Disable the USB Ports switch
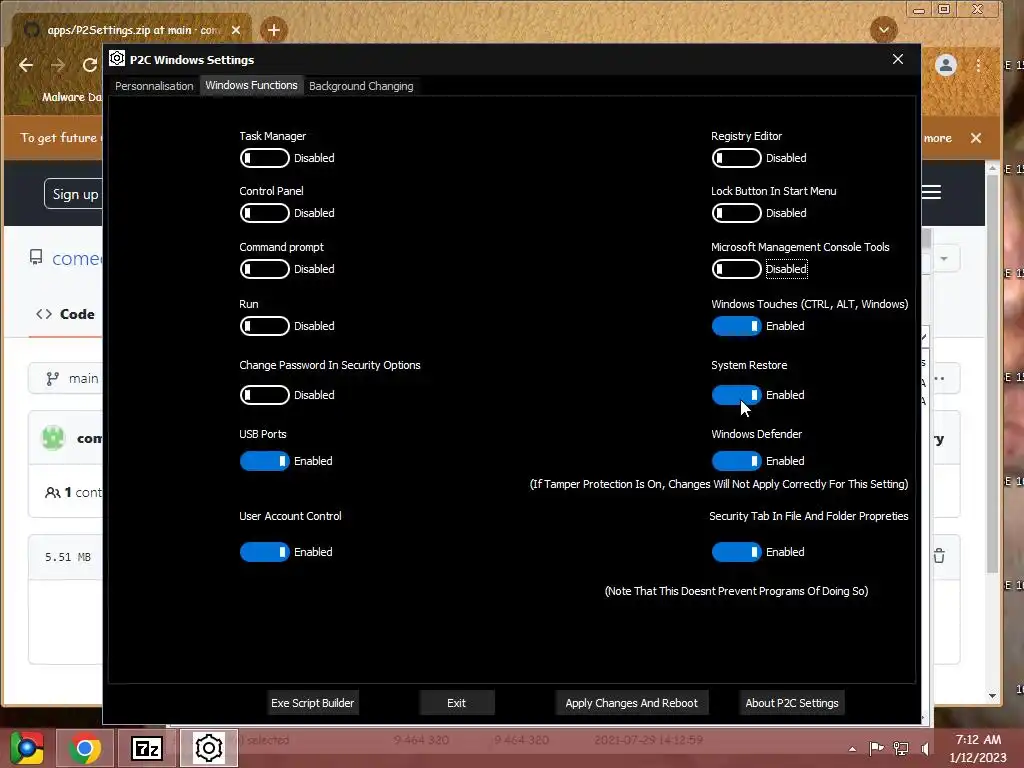Image resolution: width=1024 pixels, height=768 pixels. (x=264, y=461)
